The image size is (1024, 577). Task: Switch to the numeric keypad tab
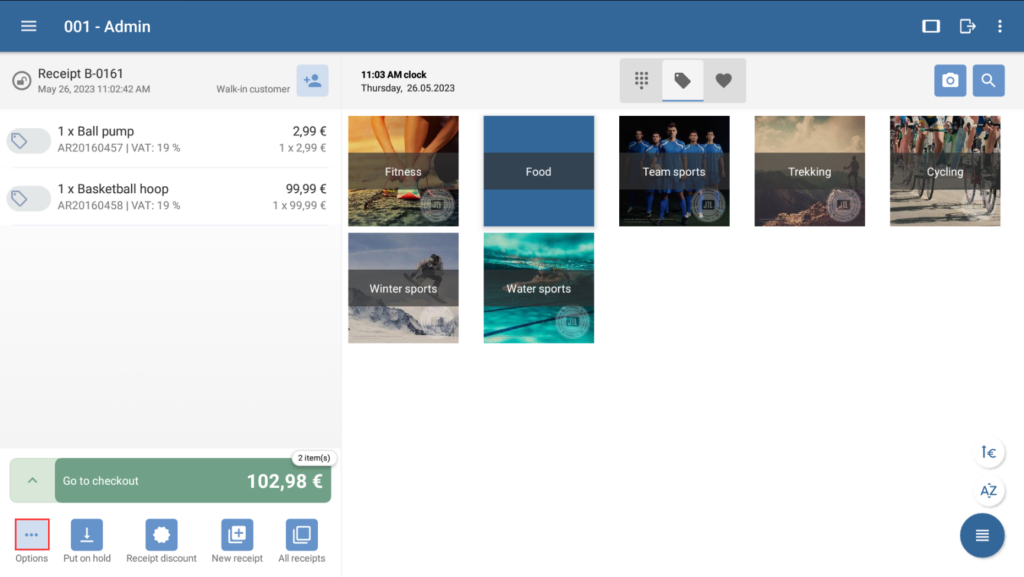coord(642,81)
